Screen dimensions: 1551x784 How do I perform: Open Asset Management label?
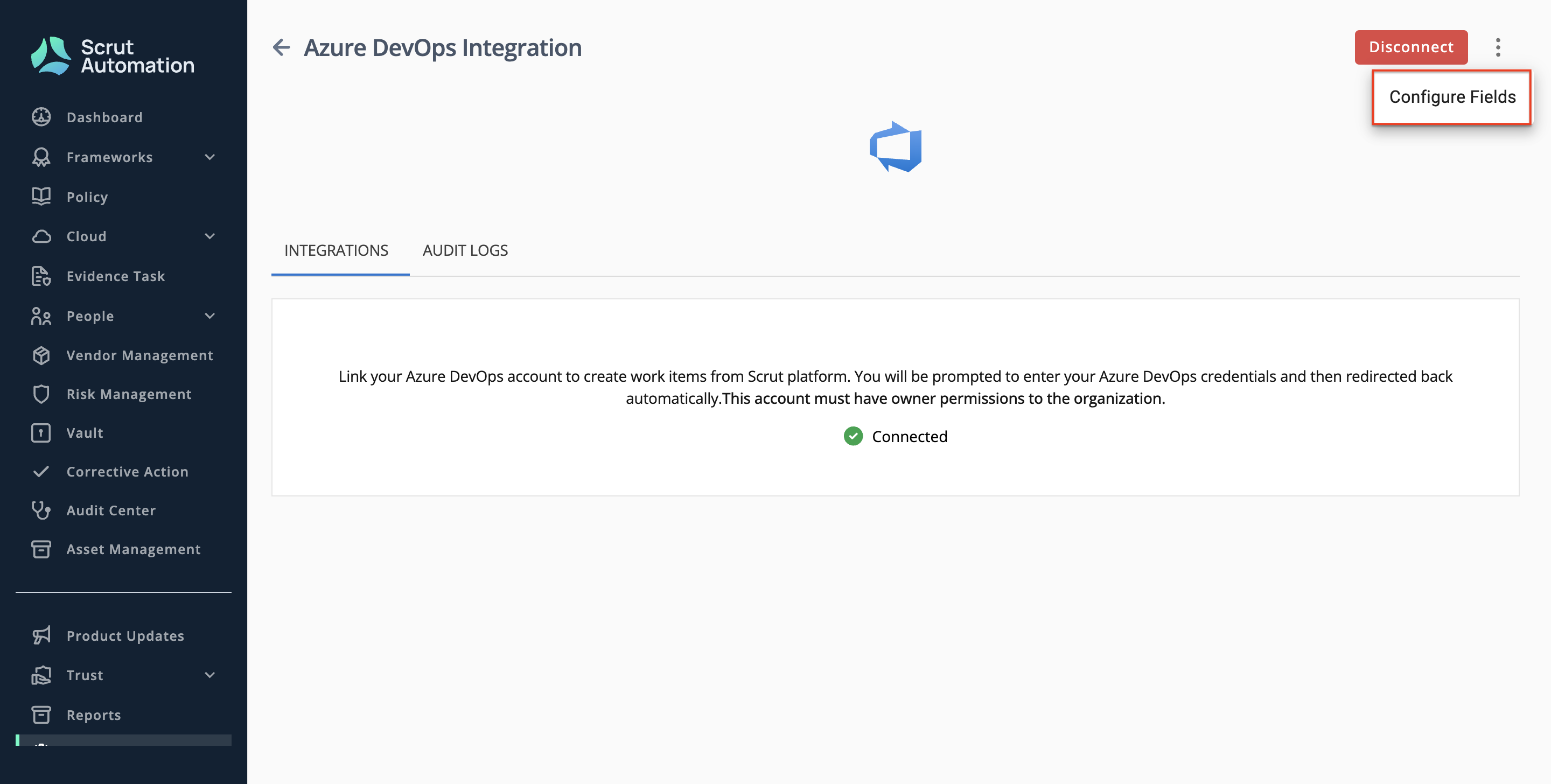click(x=133, y=549)
